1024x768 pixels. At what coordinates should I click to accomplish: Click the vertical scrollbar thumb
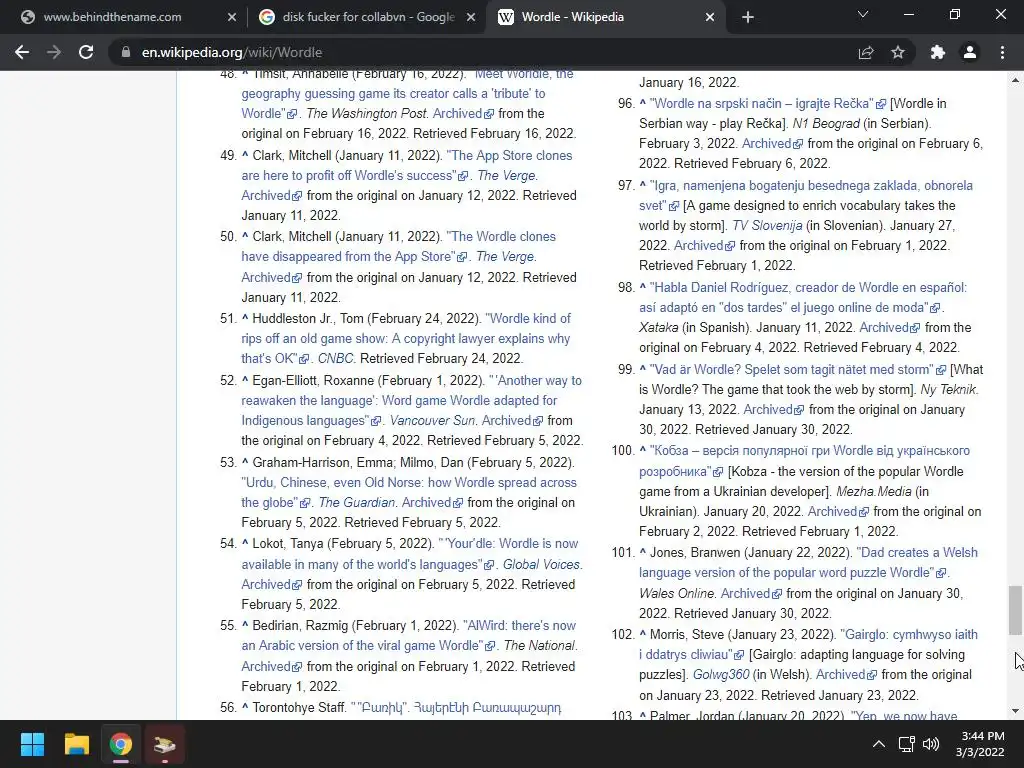pyautogui.click(x=1015, y=610)
